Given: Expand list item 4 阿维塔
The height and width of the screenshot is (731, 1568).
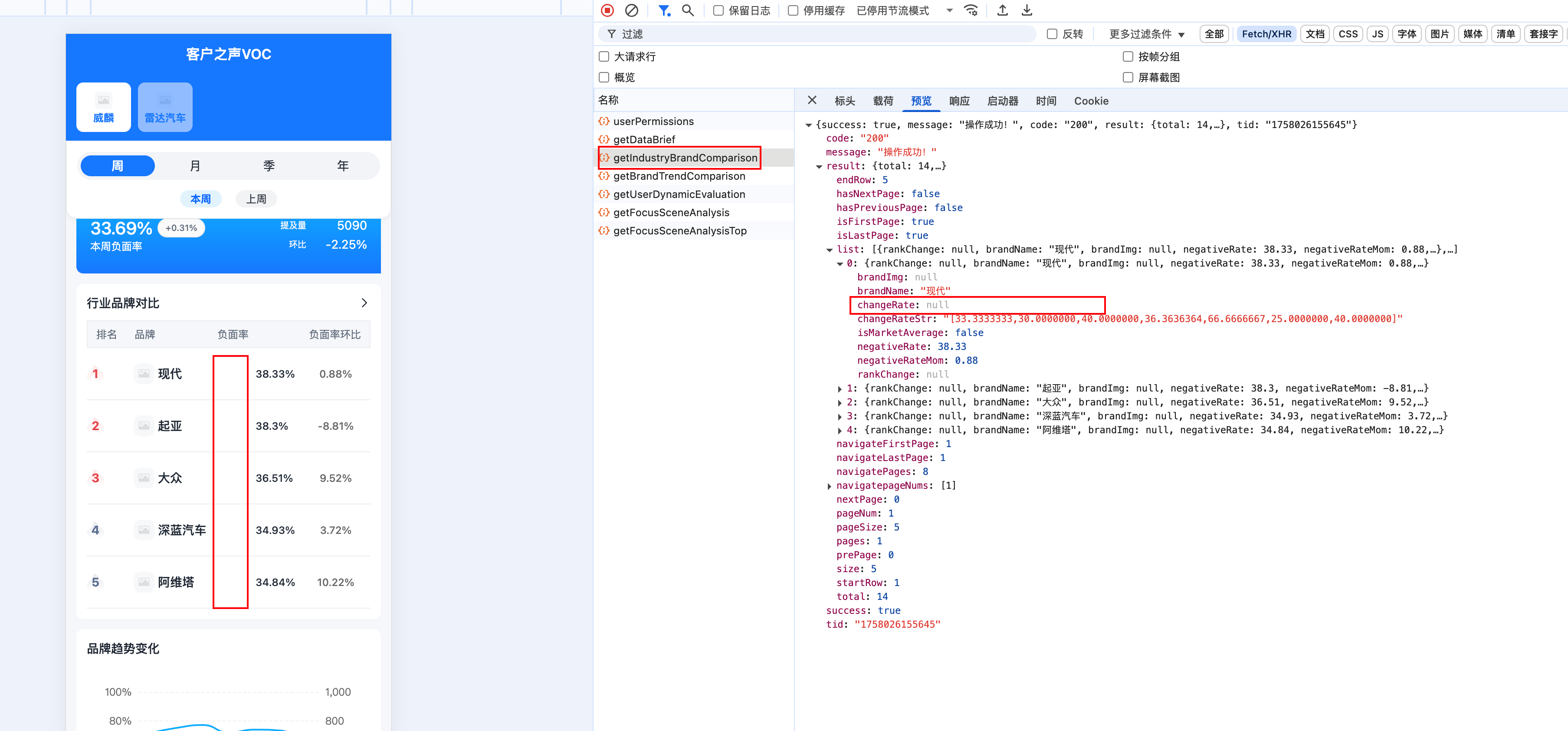Looking at the screenshot, I should [840, 431].
